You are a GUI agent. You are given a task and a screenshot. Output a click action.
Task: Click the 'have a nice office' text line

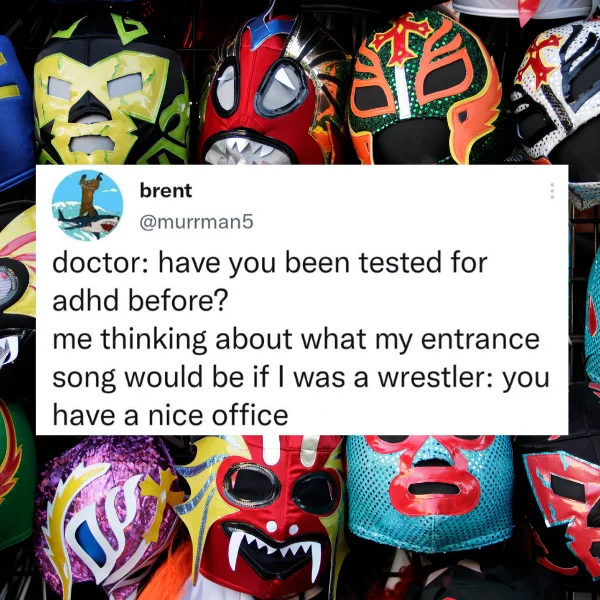click(170, 416)
